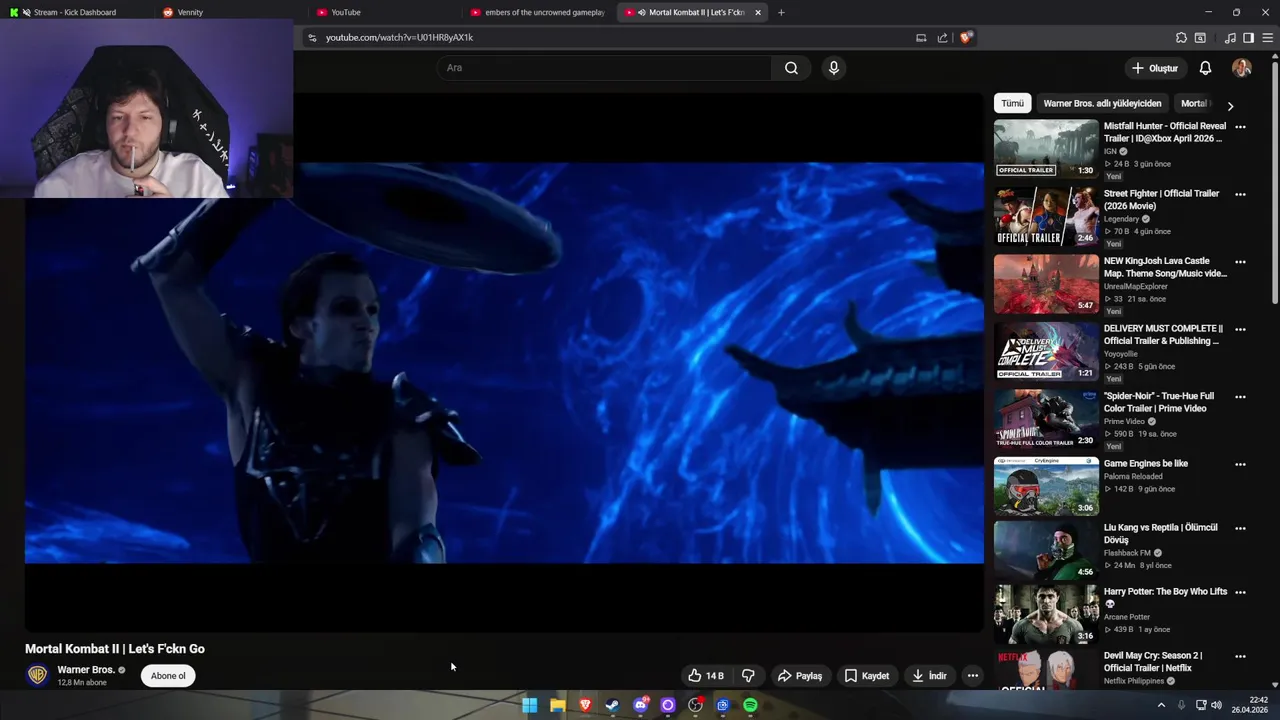This screenshot has height=720, width=1280.
Task: Open Brave hamburger main menu
Action: (1268, 38)
